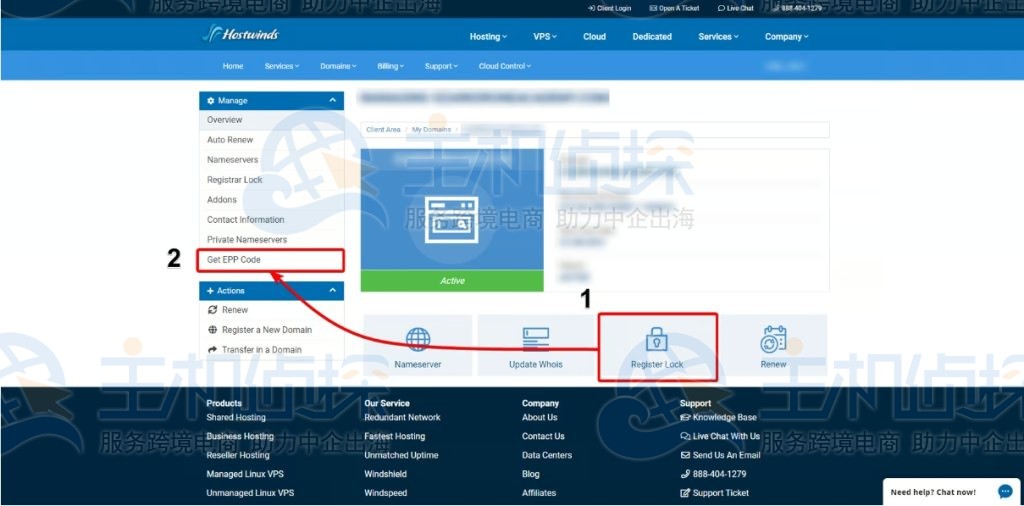Open Data Centers footer link
This screenshot has height=506, width=1024.
tap(547, 455)
